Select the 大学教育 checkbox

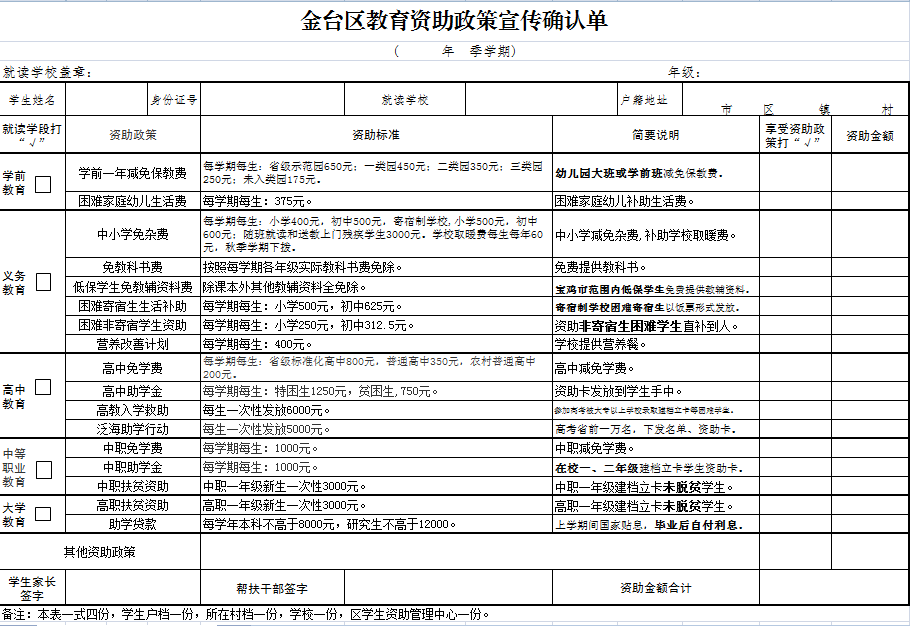[43, 514]
